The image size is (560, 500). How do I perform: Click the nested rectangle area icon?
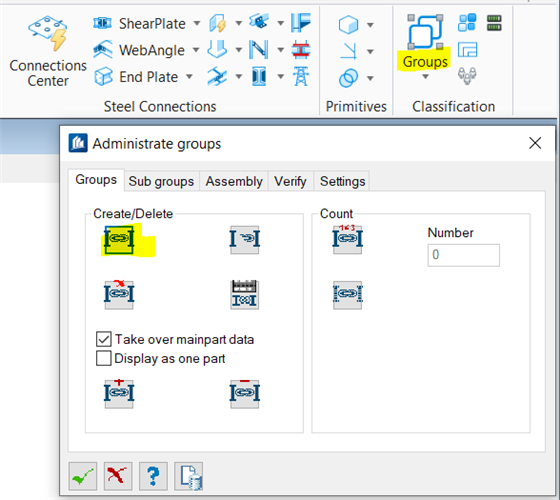[x=468, y=50]
